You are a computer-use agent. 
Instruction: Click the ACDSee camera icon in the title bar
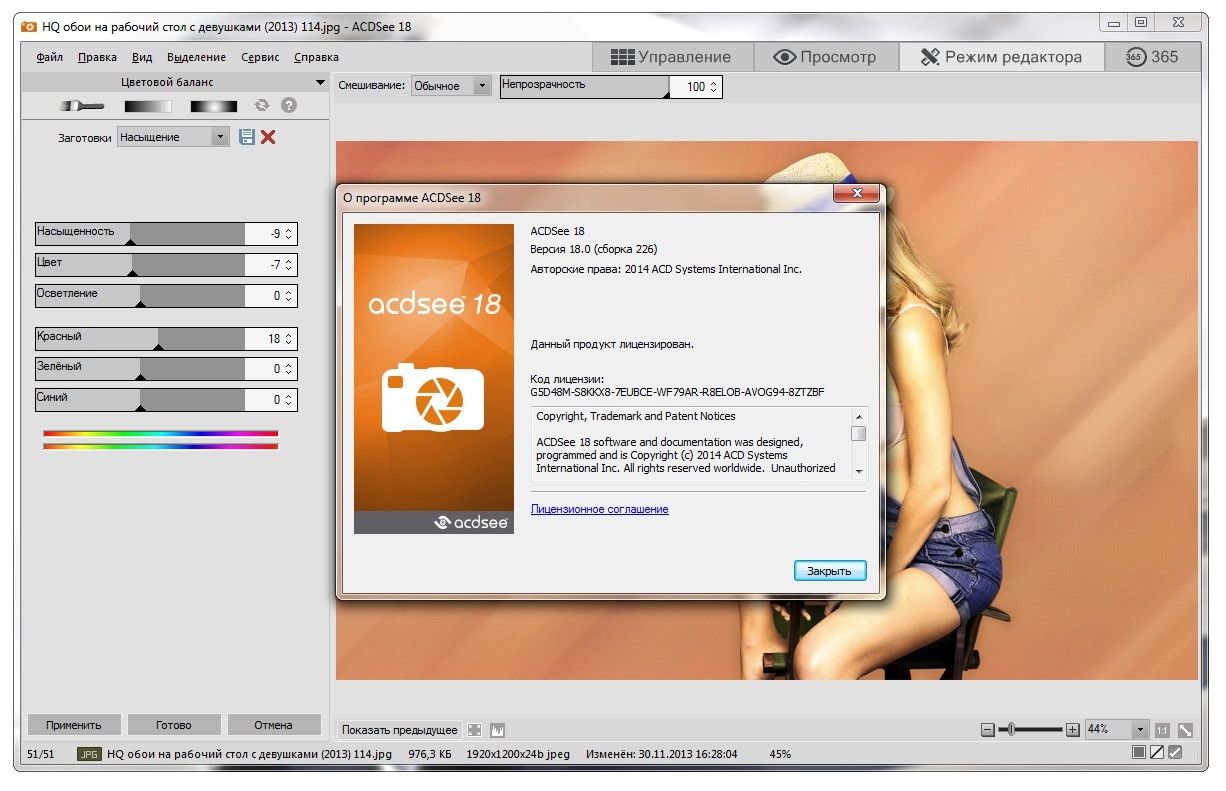click(x=29, y=26)
